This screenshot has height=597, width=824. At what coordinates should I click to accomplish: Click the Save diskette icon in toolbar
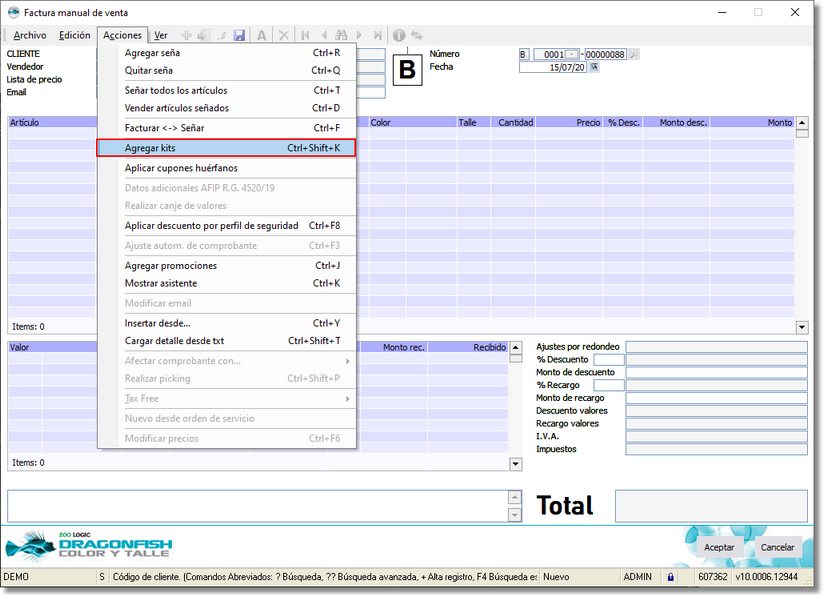coord(239,35)
